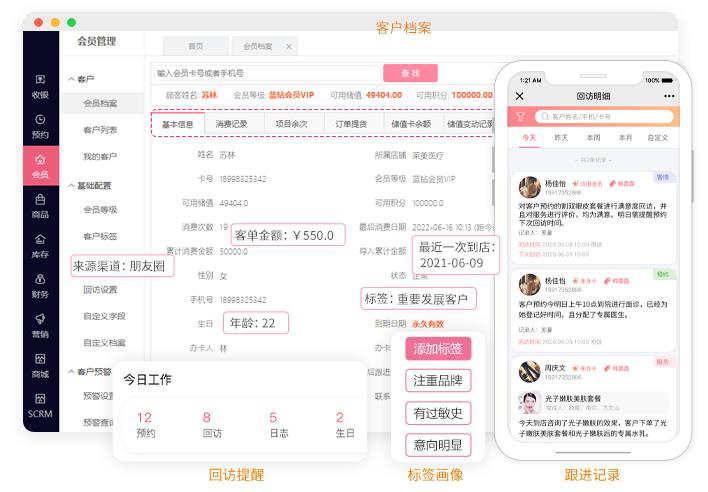Collapse the 客户预警 section
The height and width of the screenshot is (492, 708).
71,372
